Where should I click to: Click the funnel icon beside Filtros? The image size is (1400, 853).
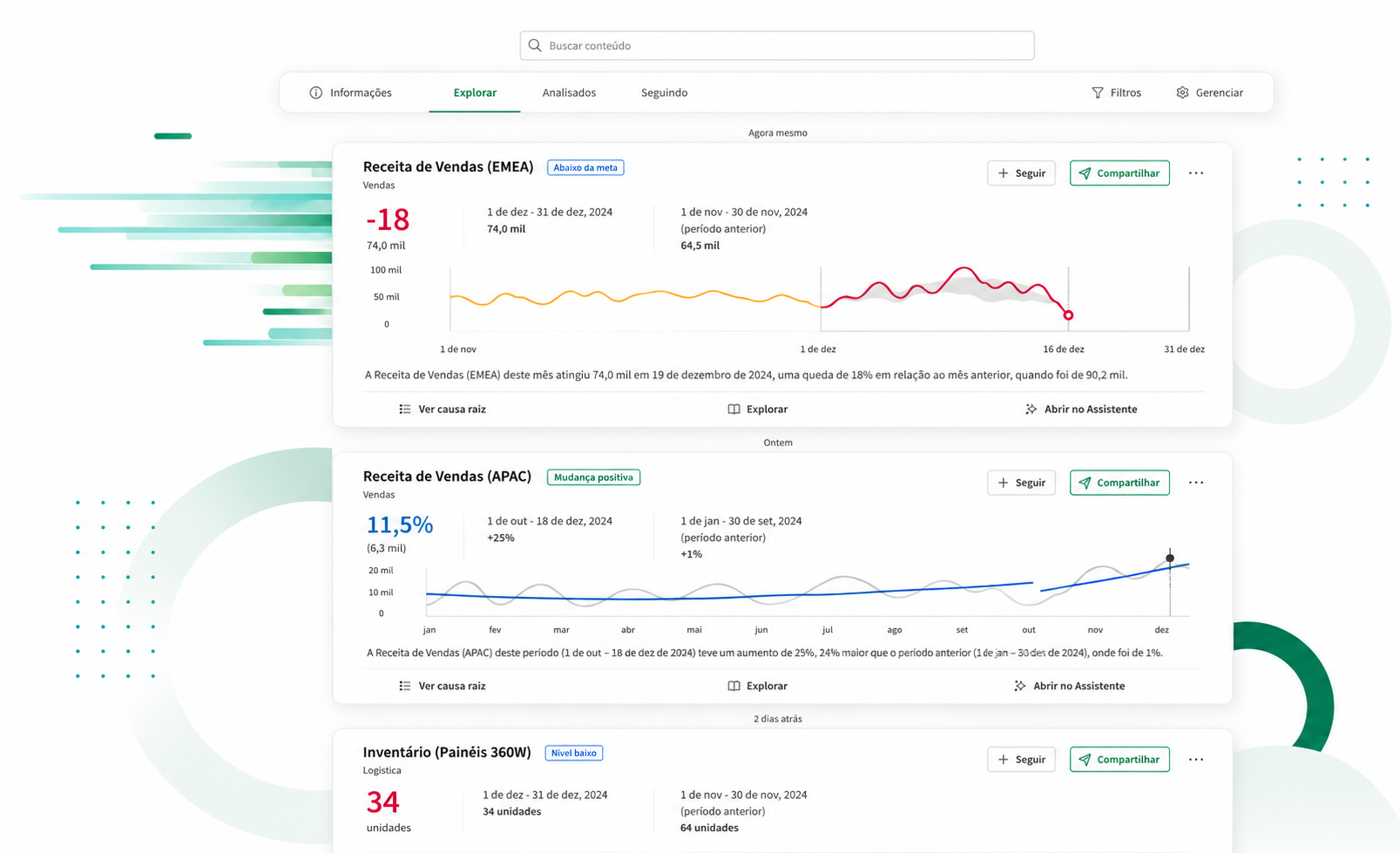(1098, 92)
